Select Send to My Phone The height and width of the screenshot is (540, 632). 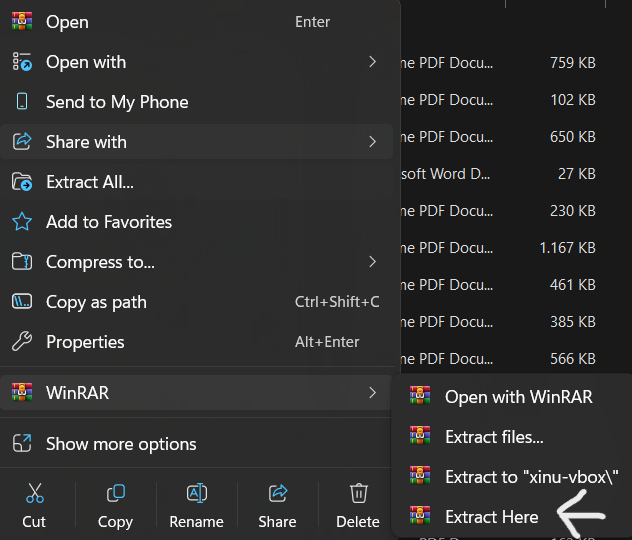196,102
